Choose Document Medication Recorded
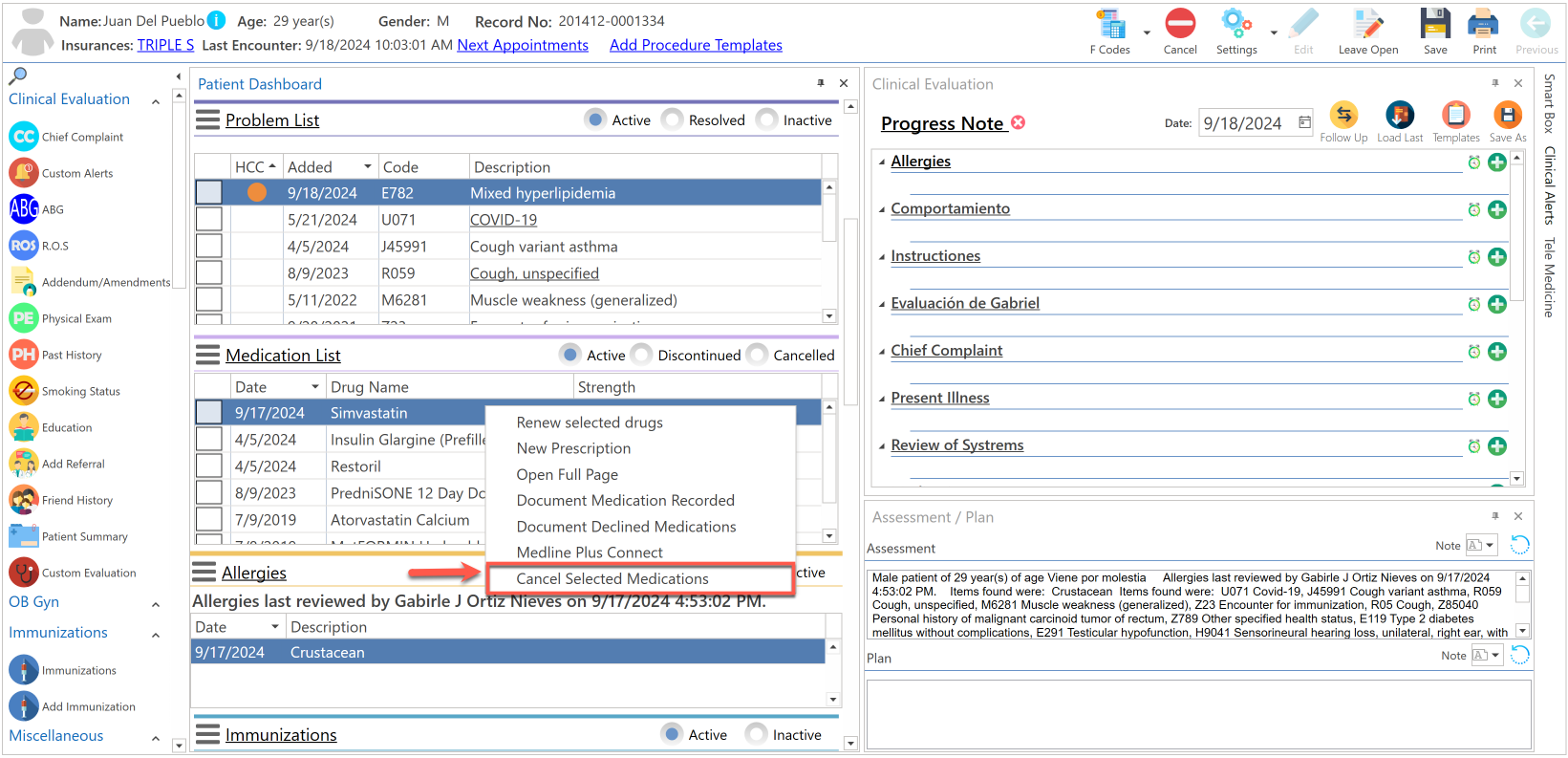Viewport: 1568px width, 758px height. [x=625, y=500]
